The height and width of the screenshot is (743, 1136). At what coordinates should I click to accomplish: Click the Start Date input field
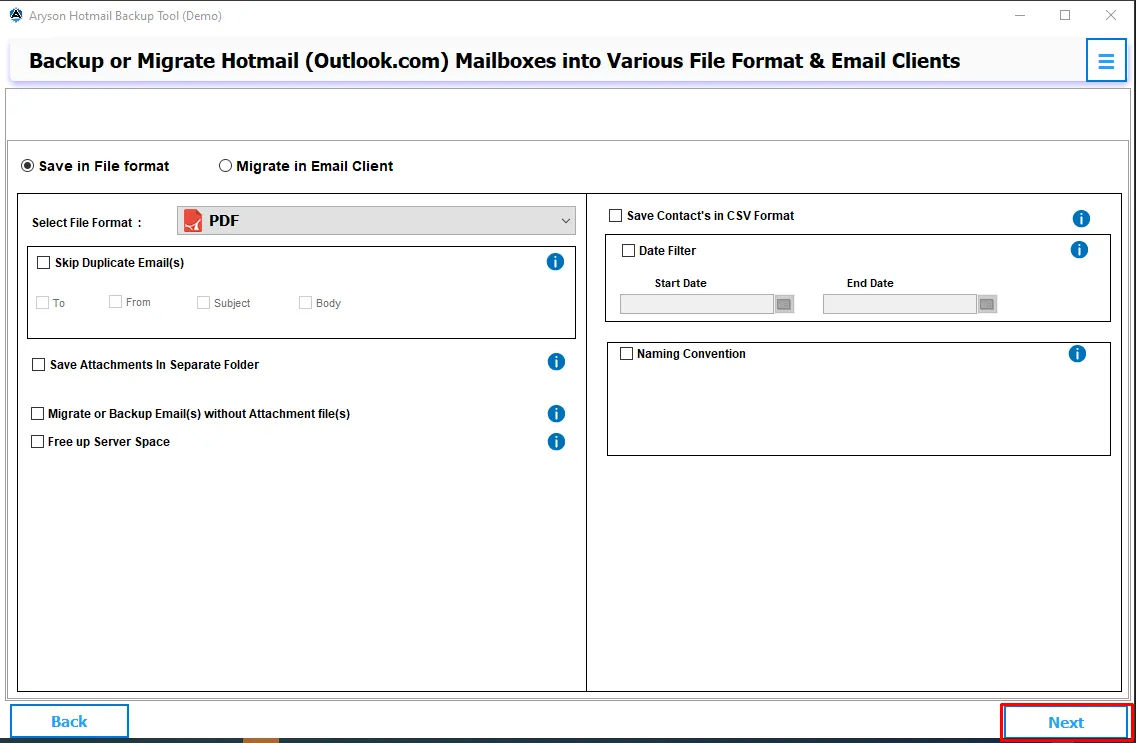(696, 304)
